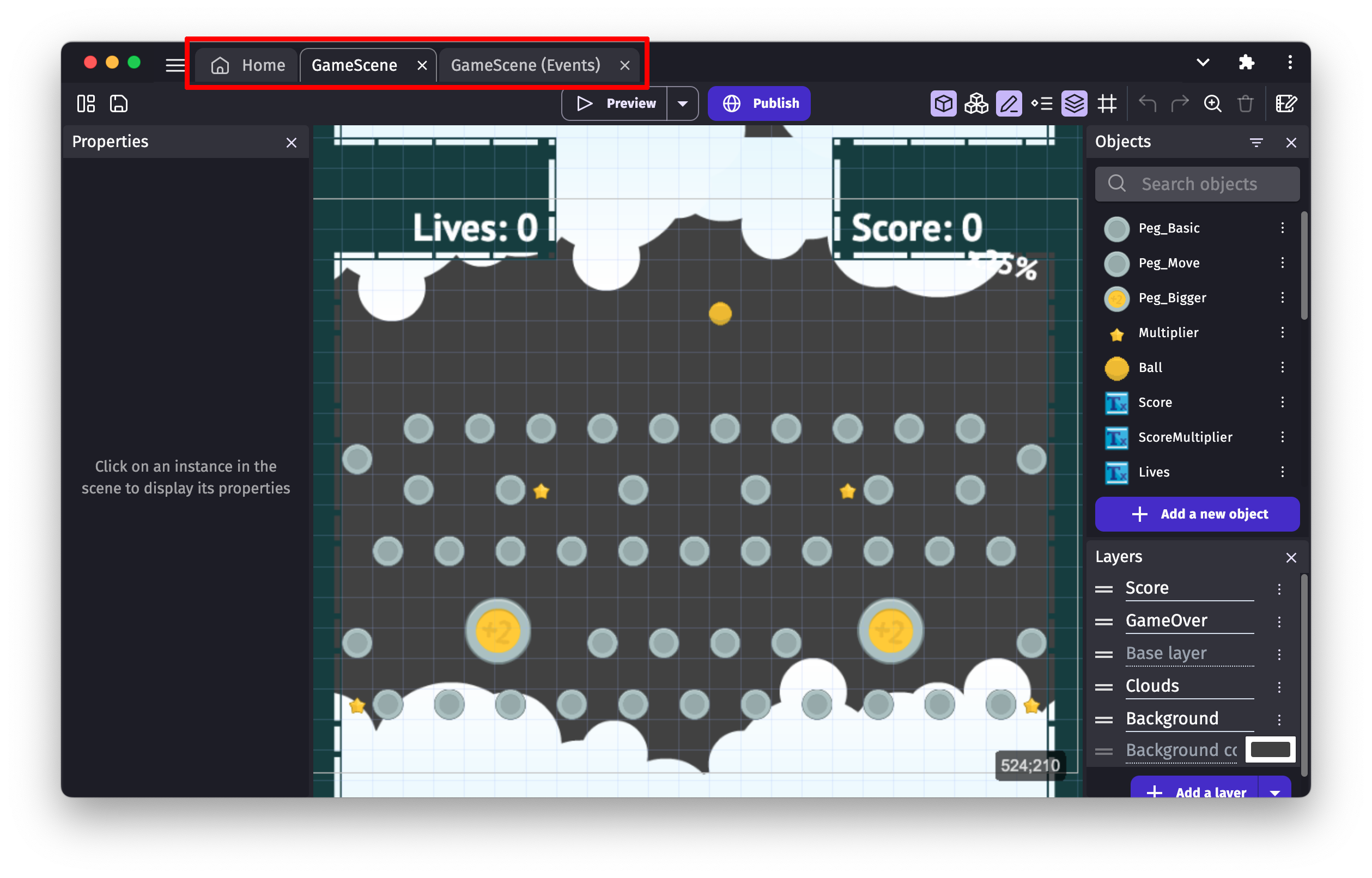Click Add a new object button
This screenshot has height=878, width=1372.
[x=1197, y=514]
